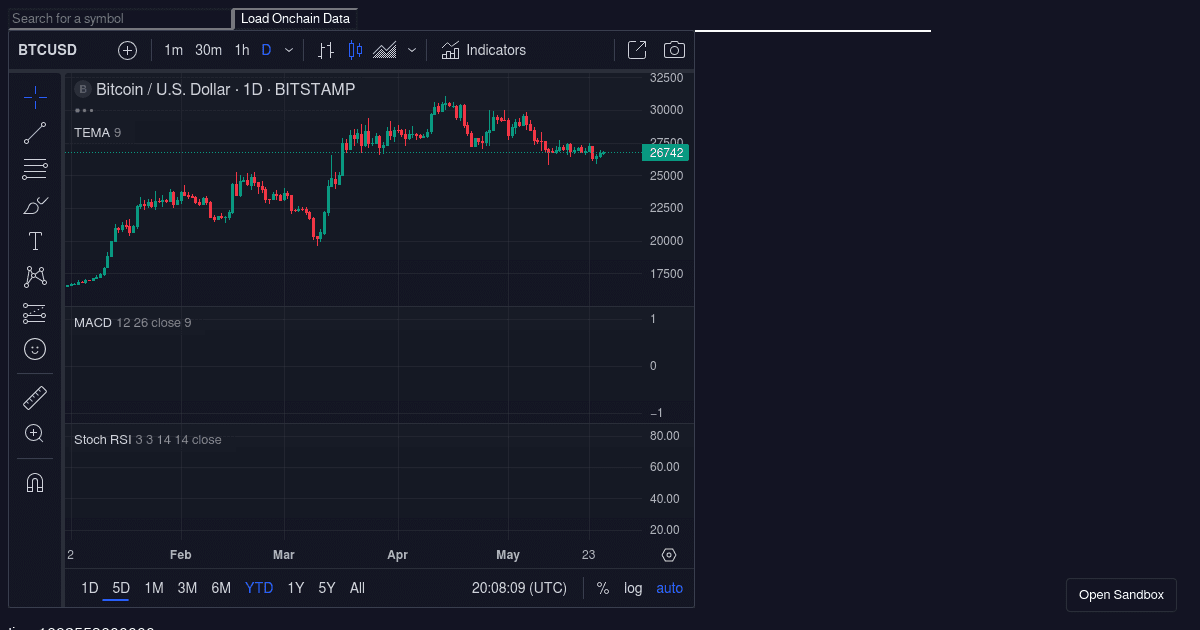1200x630 pixels.
Task: Select the 1M date range tab
Action: point(153,588)
